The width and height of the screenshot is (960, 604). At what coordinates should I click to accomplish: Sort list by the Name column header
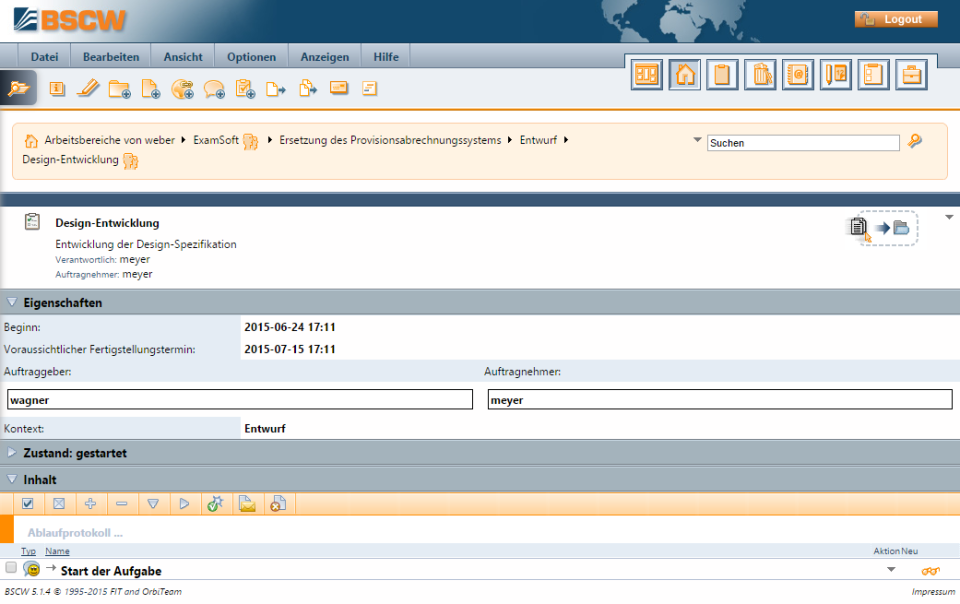pyautogui.click(x=57, y=551)
